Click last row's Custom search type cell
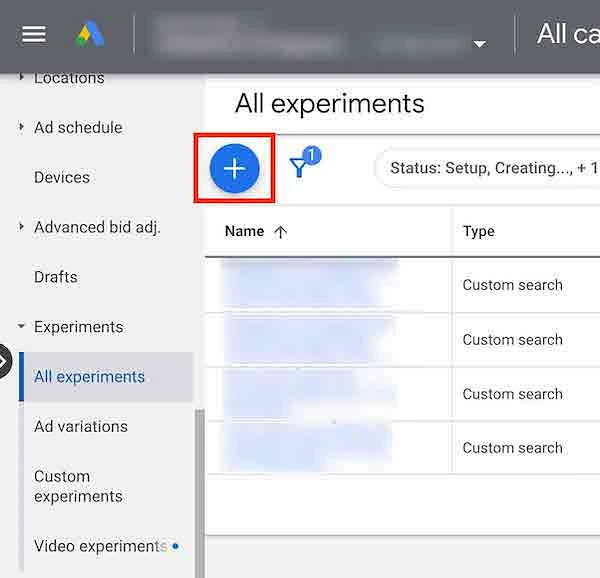600x578 pixels. tap(512, 448)
